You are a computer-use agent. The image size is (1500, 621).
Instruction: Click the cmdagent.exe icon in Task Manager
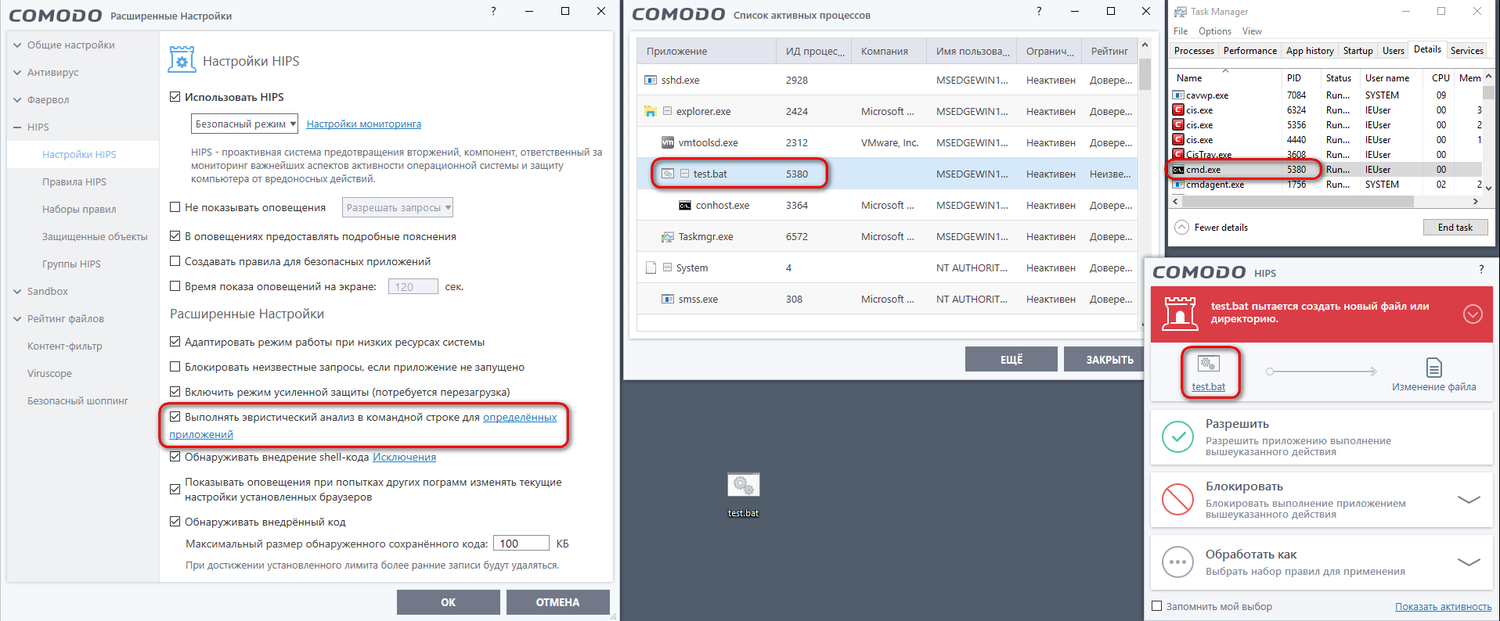[1178, 185]
